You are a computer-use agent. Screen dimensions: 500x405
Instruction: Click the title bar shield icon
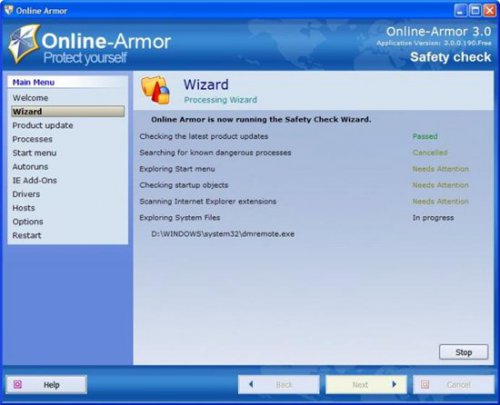(x=9, y=10)
